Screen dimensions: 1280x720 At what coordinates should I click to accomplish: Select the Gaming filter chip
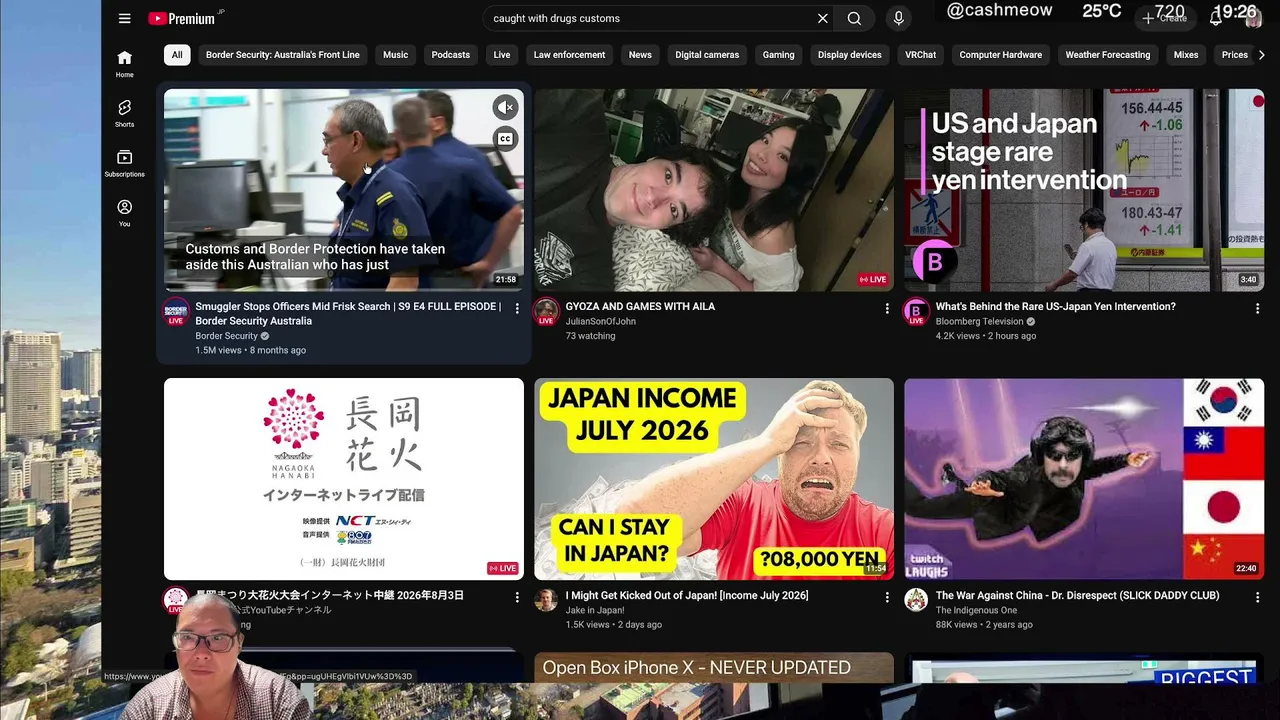[778, 55]
